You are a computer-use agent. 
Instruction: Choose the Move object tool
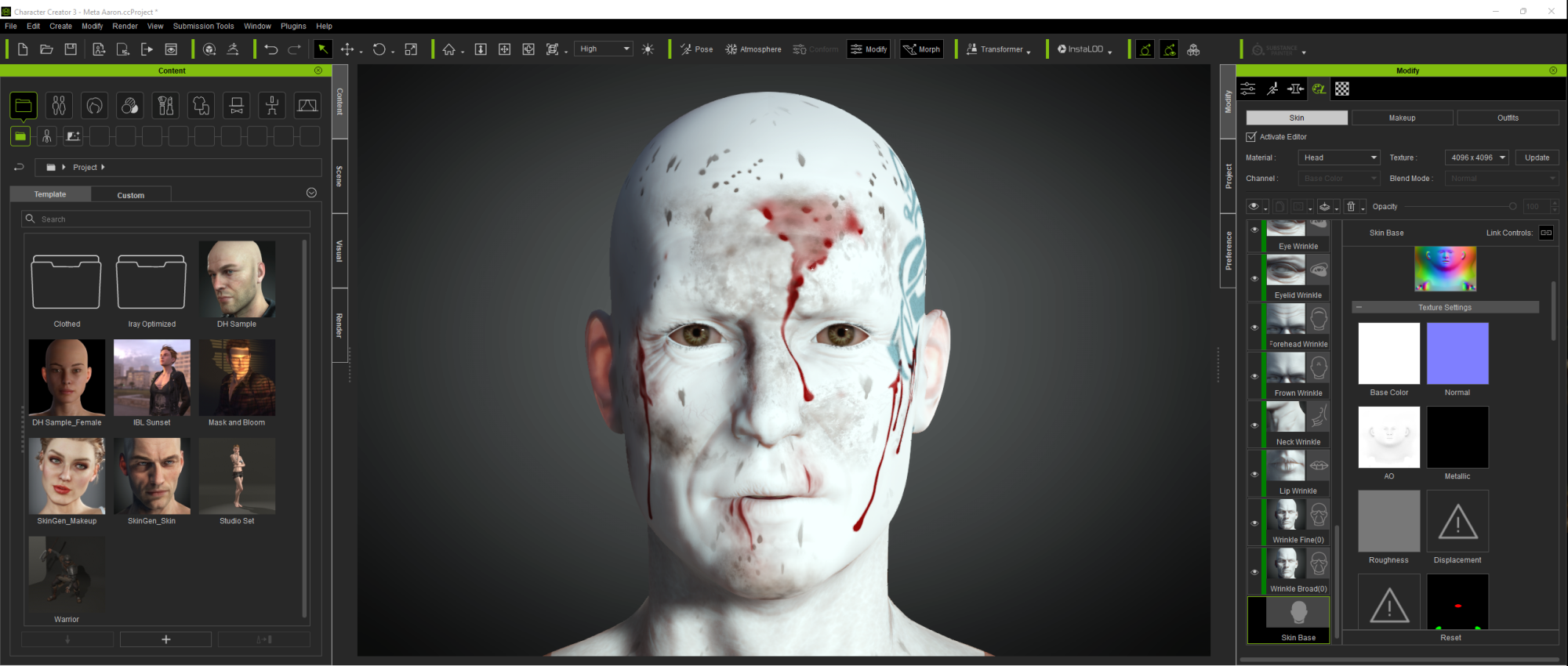pyautogui.click(x=347, y=49)
